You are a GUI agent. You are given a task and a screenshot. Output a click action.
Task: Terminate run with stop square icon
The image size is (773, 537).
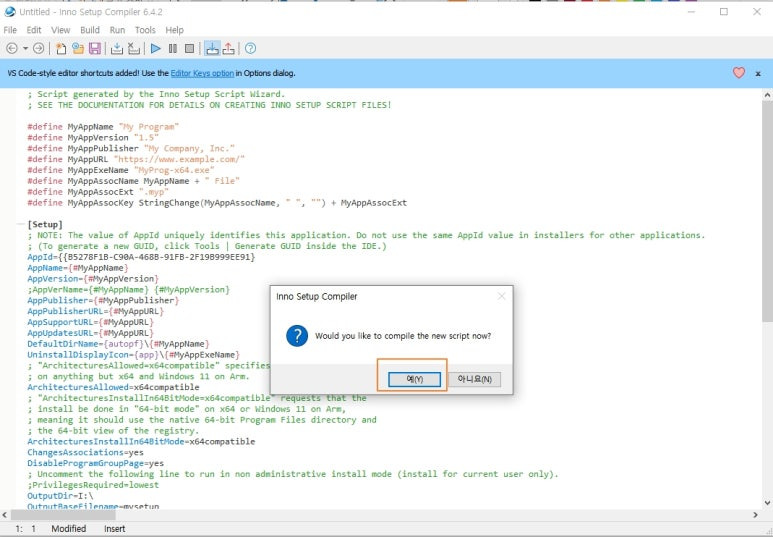pos(189,48)
